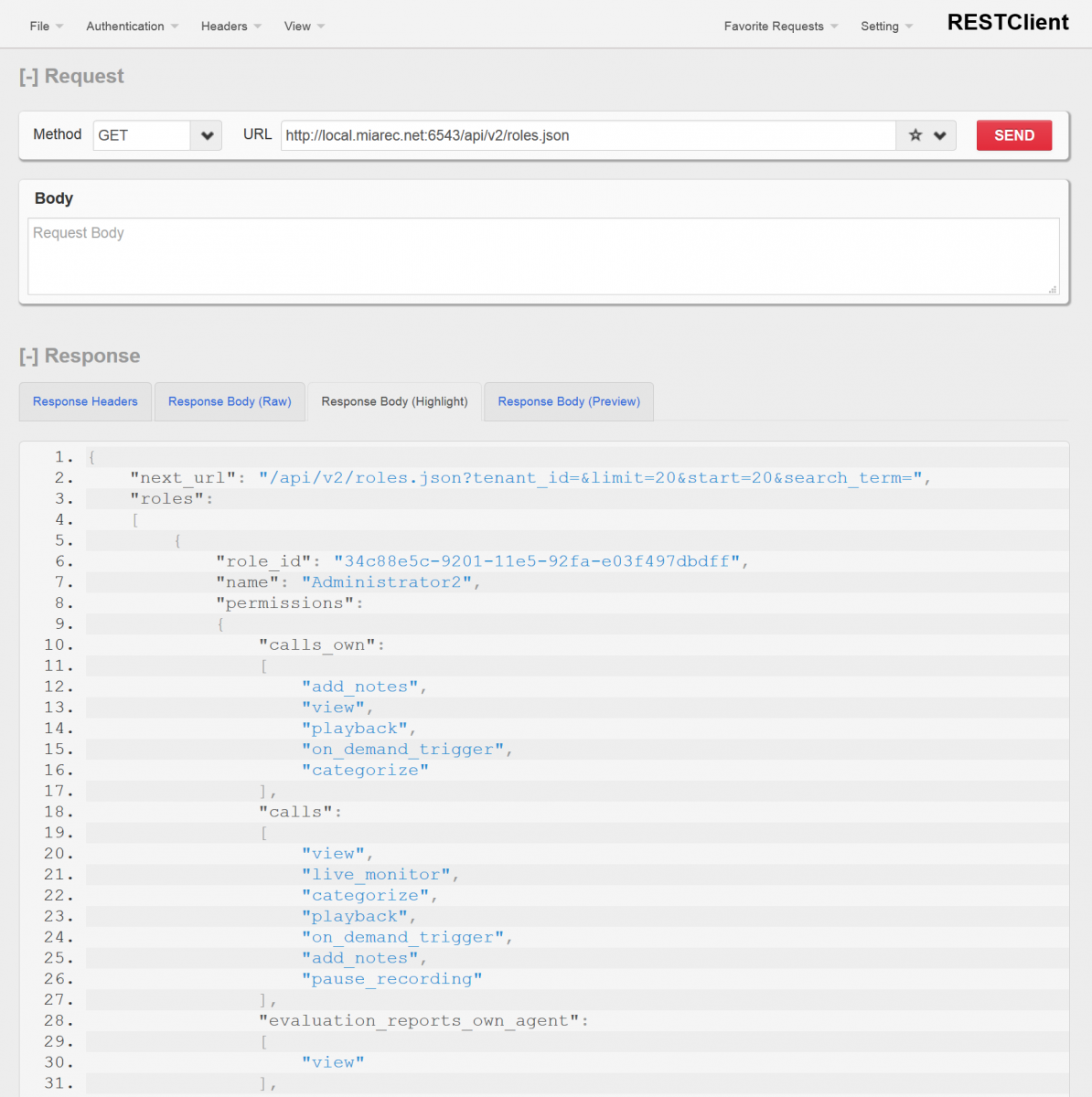Follow the next_url link value
The width and height of the screenshot is (1092, 1097).
(591, 478)
